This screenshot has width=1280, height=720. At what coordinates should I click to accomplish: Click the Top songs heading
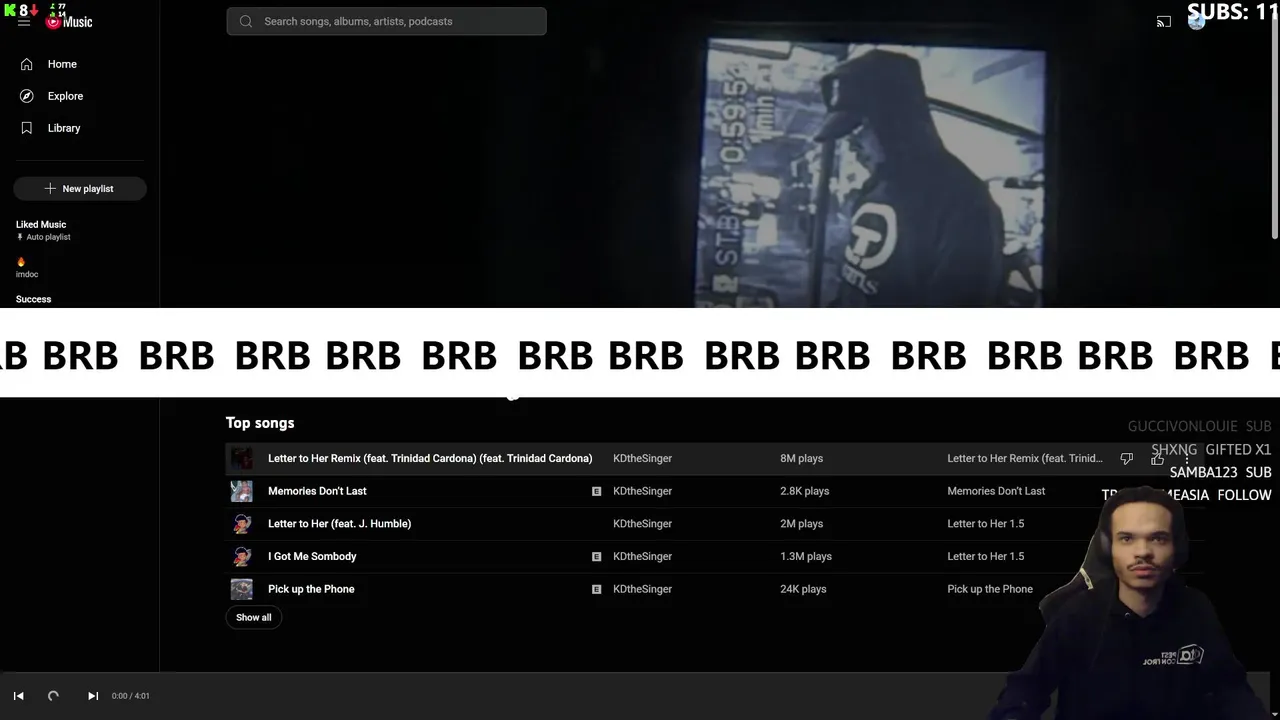(x=260, y=423)
